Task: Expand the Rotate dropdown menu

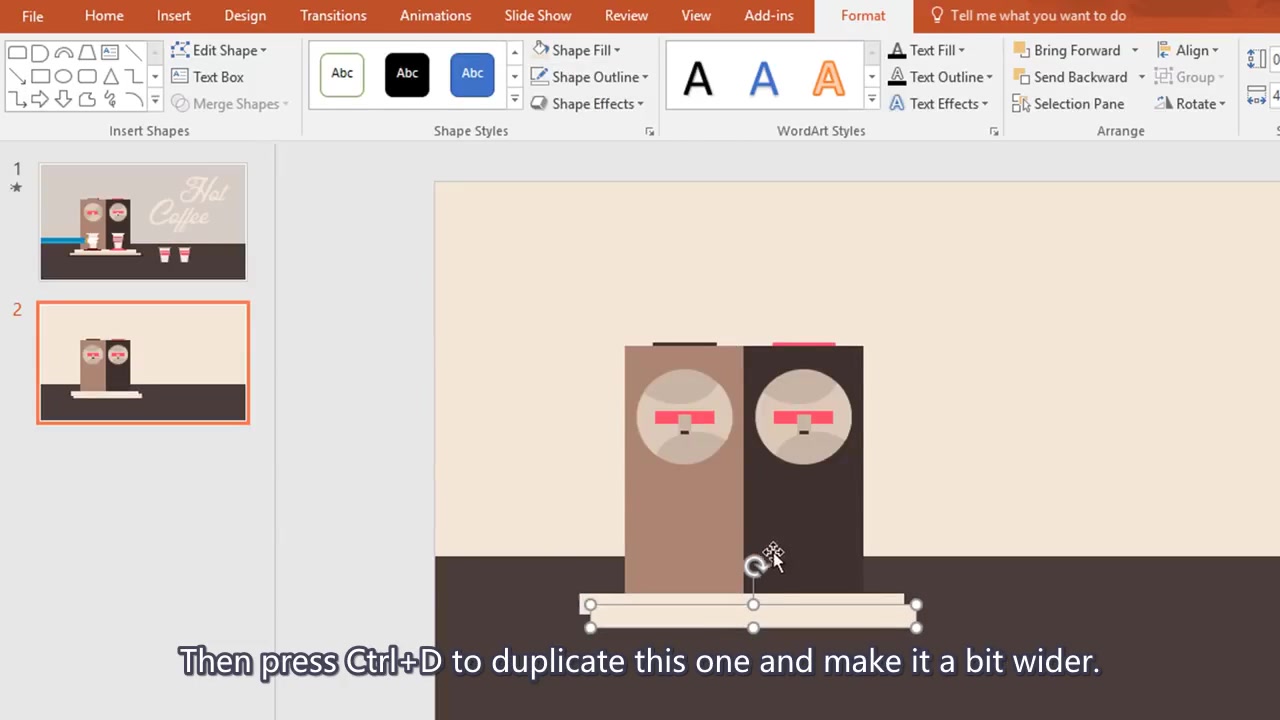Action: coord(1222,103)
